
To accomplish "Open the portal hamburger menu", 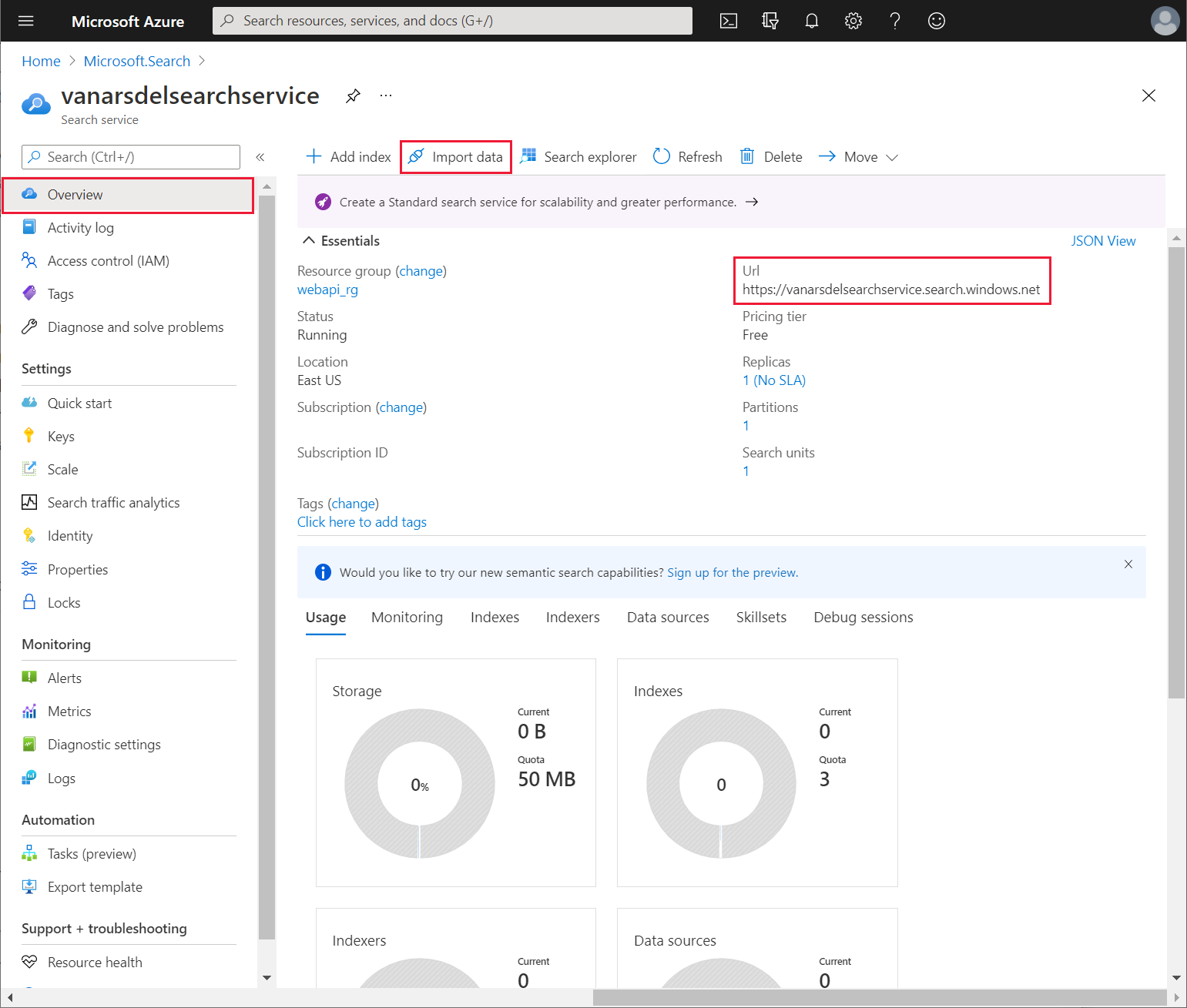I will pyautogui.click(x=26, y=21).
